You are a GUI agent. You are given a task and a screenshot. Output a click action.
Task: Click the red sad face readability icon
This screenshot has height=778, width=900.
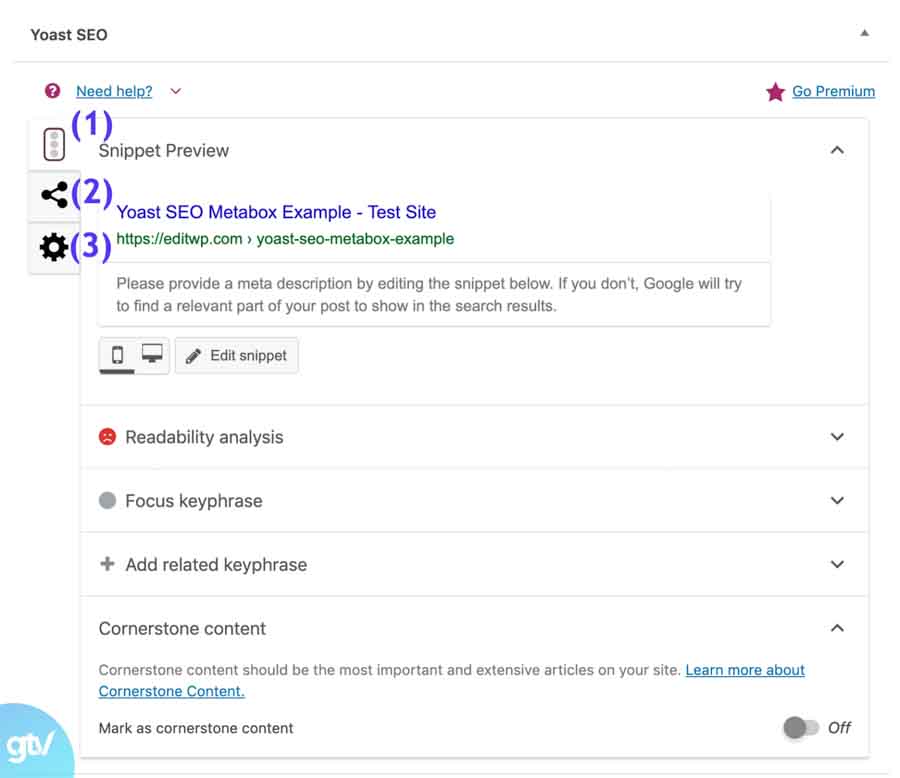point(107,437)
